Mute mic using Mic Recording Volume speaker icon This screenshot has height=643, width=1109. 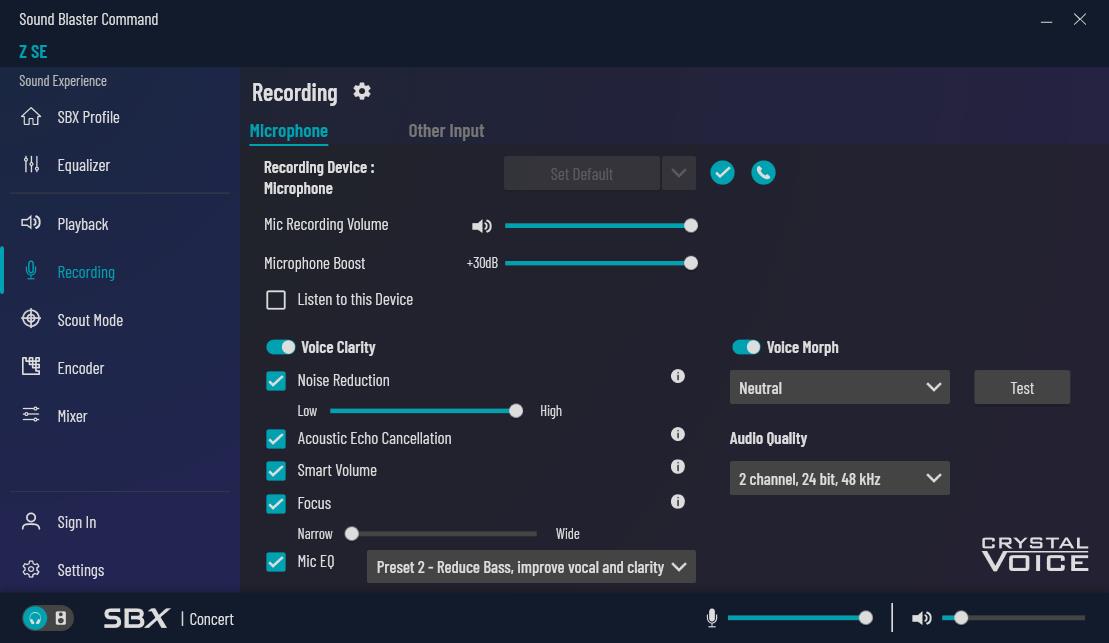[481, 226]
